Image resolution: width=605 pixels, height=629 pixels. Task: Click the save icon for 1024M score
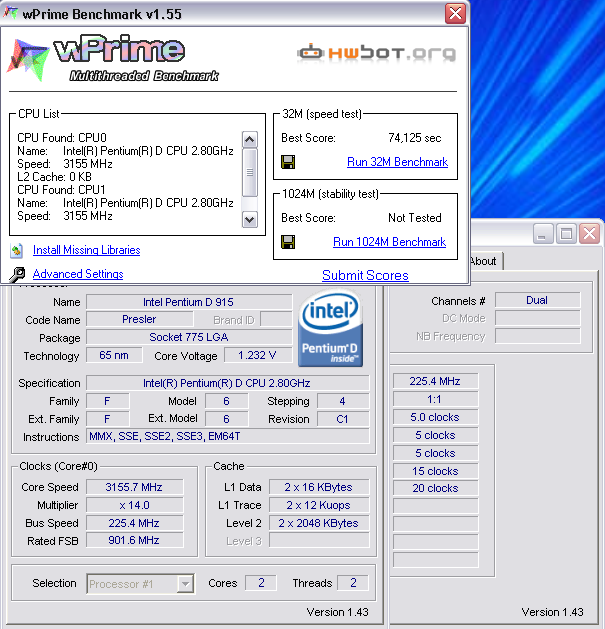point(288,242)
